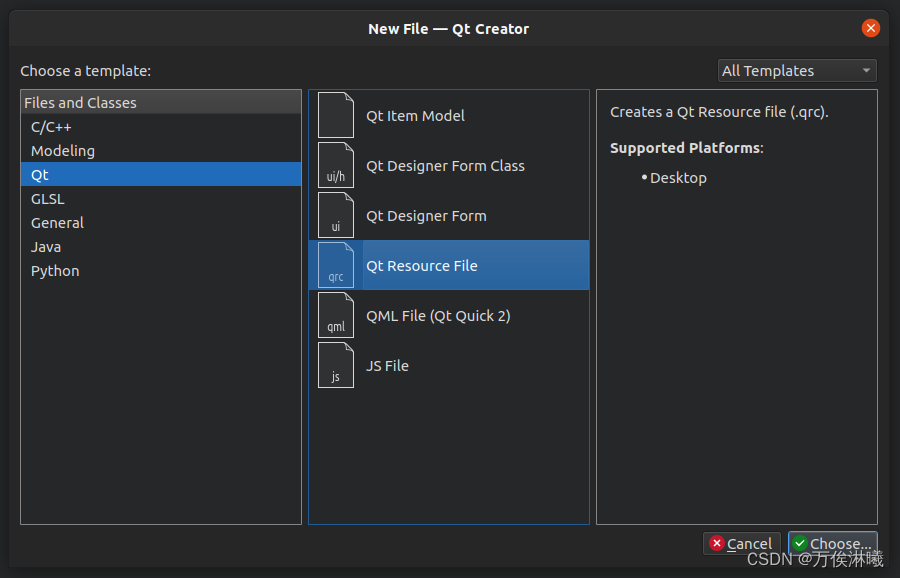Click the qrc Resource File icon

(336, 265)
